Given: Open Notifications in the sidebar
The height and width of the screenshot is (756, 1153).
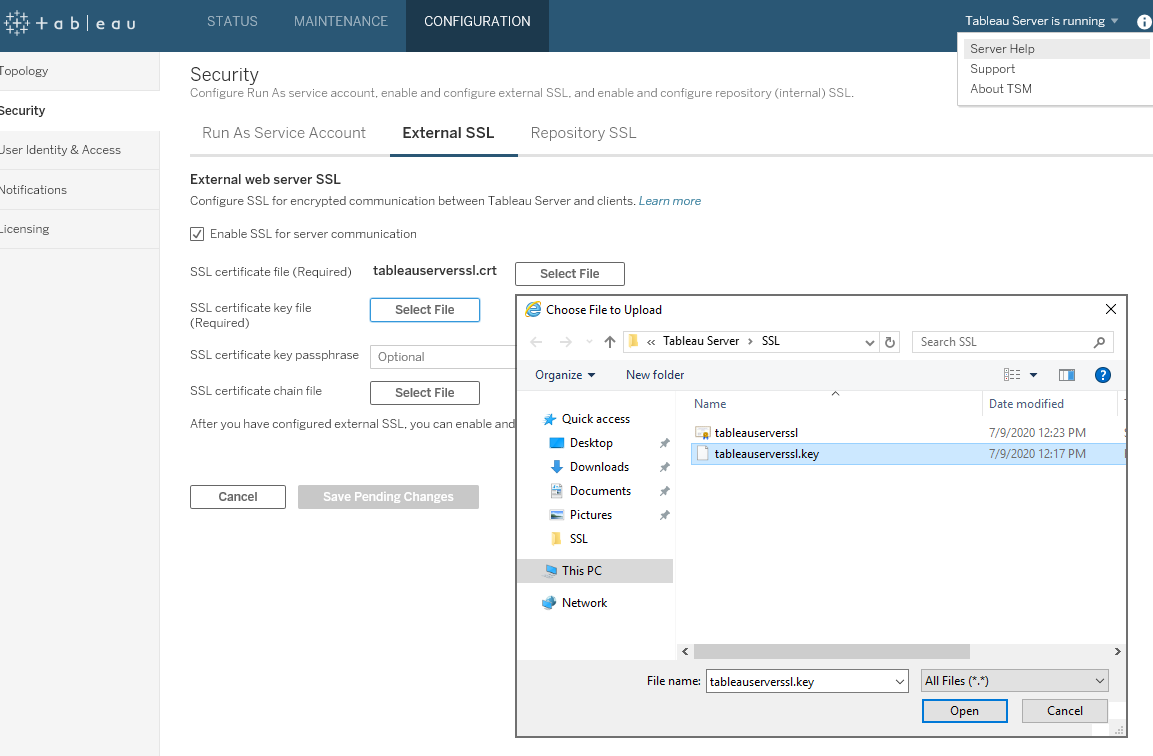Looking at the screenshot, I should tap(79, 190).
